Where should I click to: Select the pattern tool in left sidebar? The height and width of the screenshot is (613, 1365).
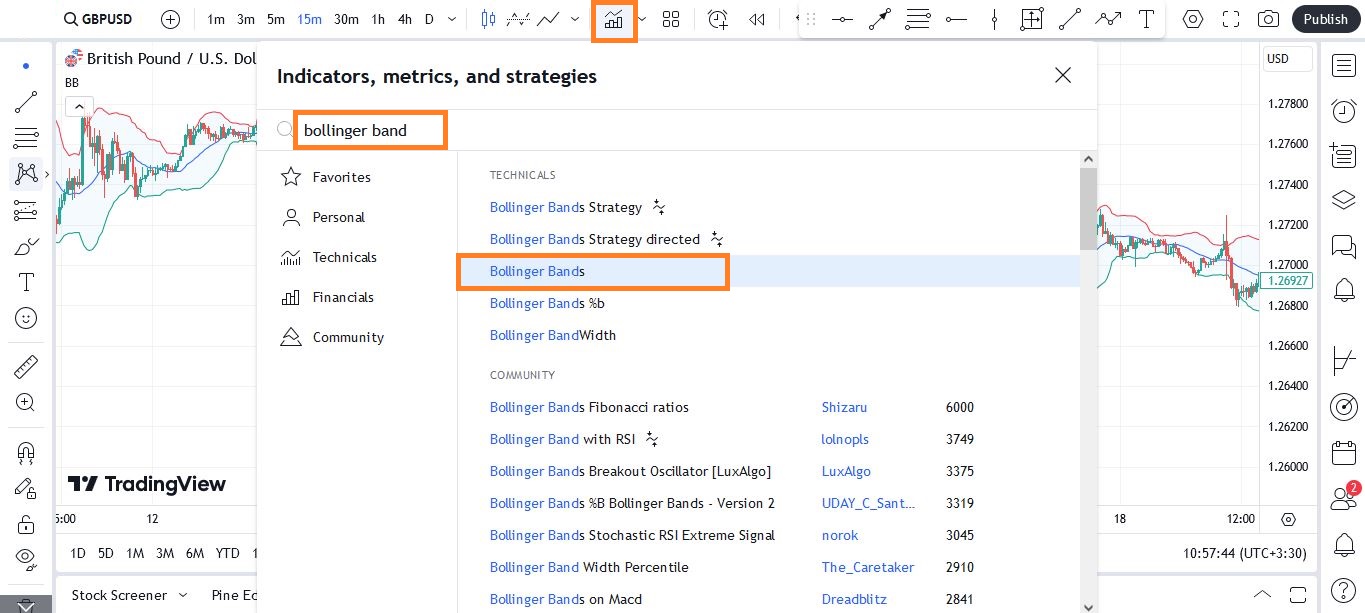click(x=26, y=174)
